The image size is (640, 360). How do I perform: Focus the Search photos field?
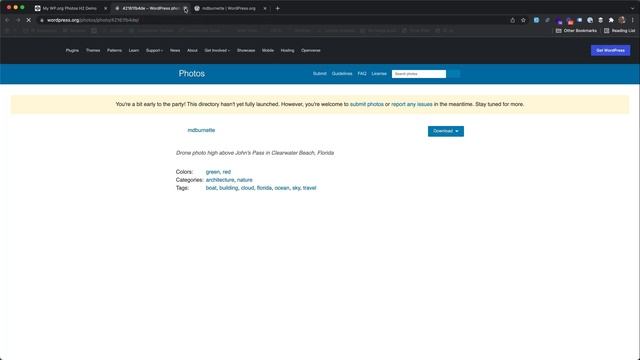pos(419,74)
